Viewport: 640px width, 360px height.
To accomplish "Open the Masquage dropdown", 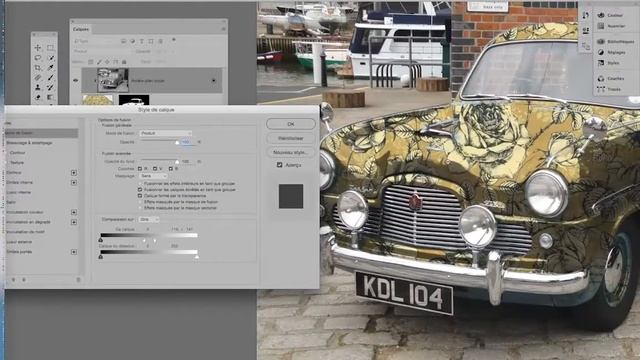I will pyautogui.click(x=153, y=176).
